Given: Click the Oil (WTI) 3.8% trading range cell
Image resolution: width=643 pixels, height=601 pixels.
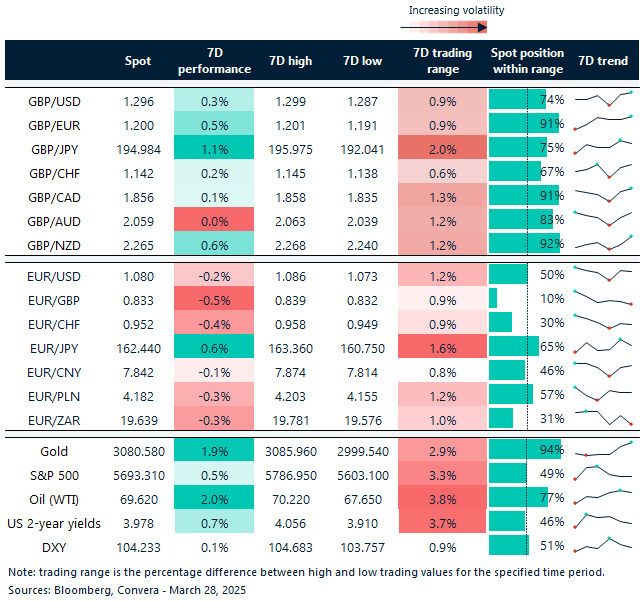Looking at the screenshot, I should [442, 497].
